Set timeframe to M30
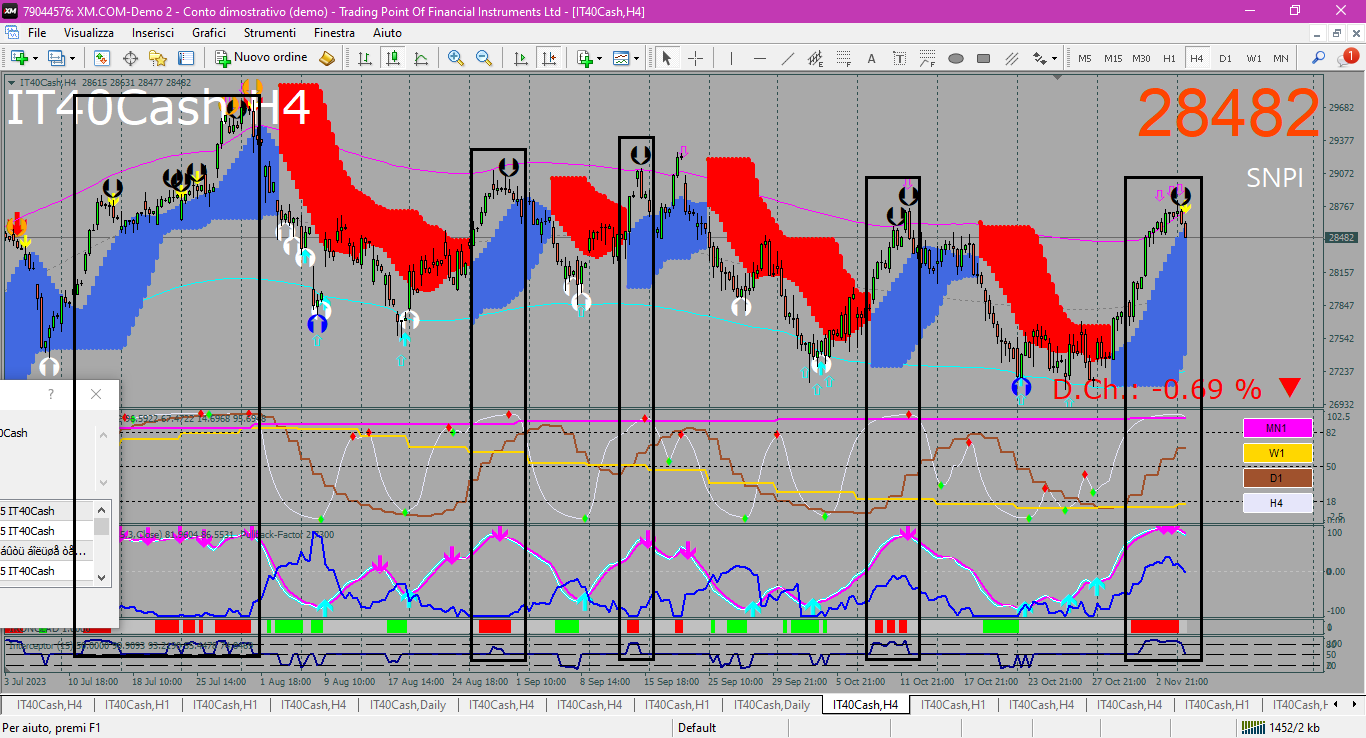The height and width of the screenshot is (738, 1366). click(1141, 58)
